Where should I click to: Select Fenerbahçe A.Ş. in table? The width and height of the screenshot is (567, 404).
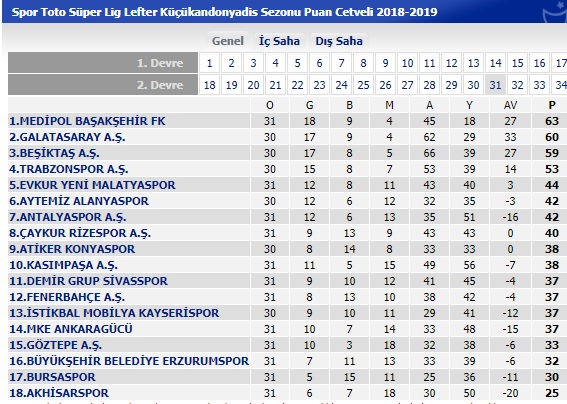coord(67,297)
